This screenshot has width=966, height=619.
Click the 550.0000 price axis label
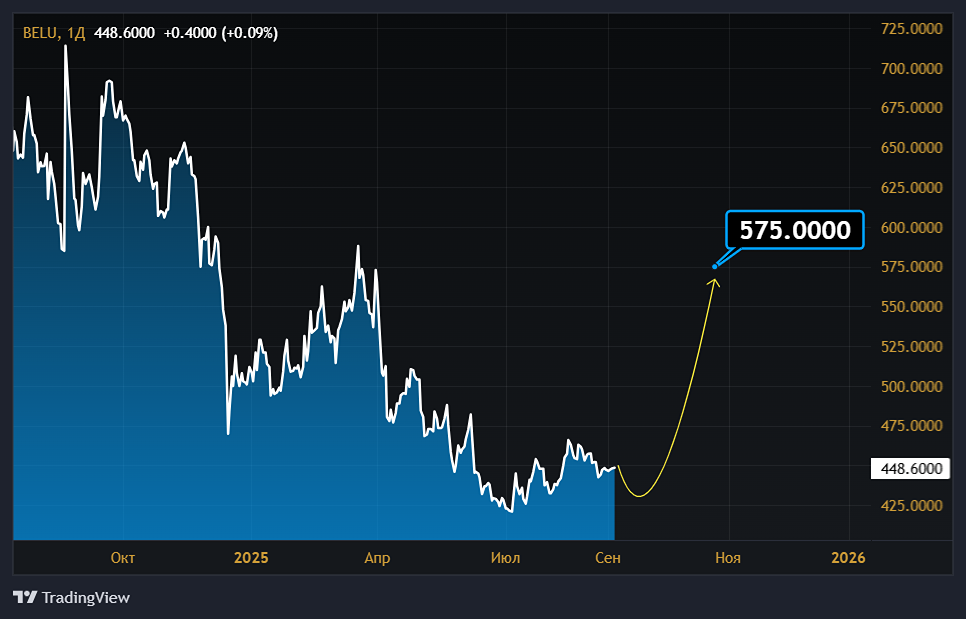(912, 307)
